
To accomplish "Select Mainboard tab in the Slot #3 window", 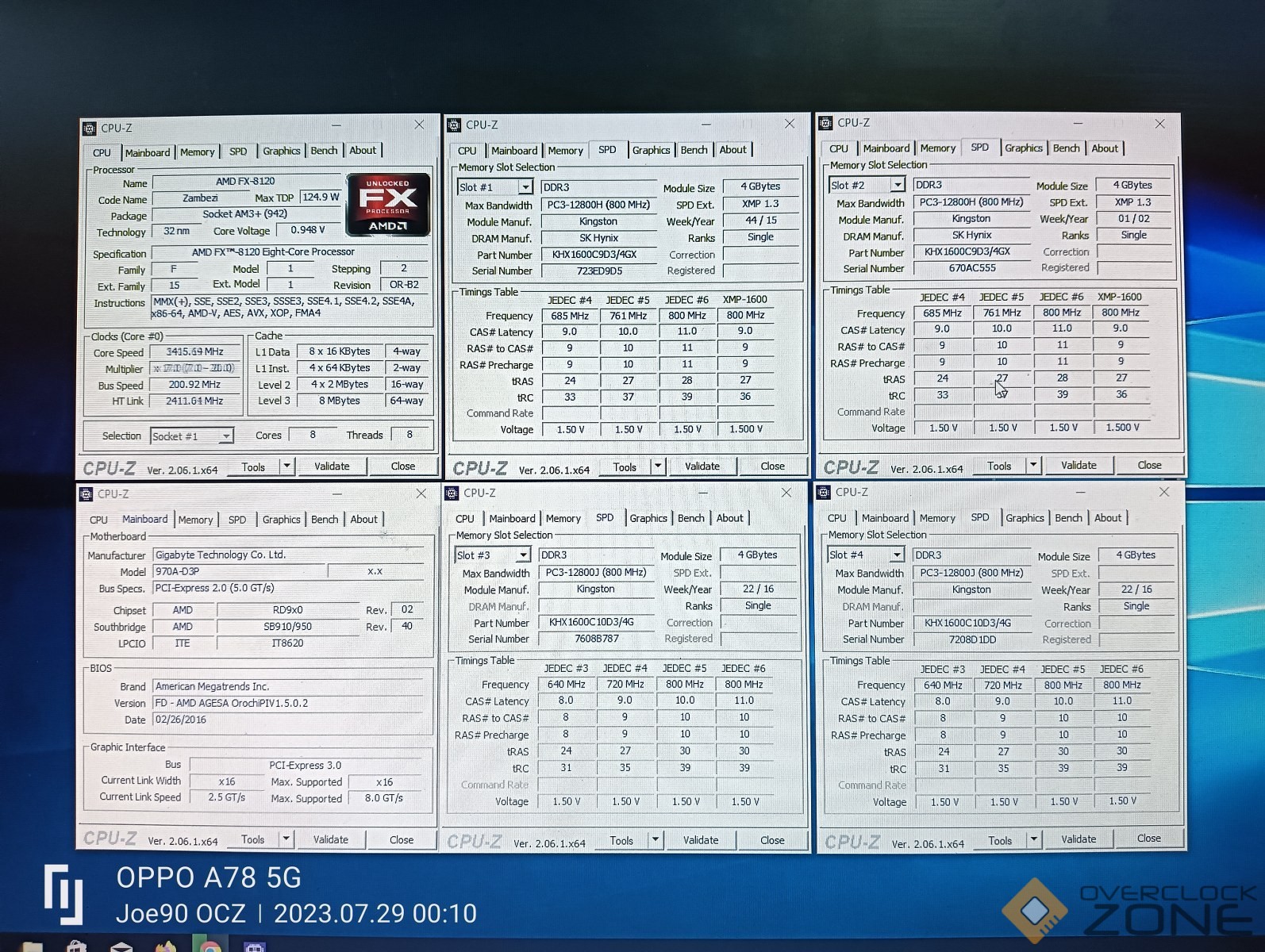I will click(x=513, y=518).
